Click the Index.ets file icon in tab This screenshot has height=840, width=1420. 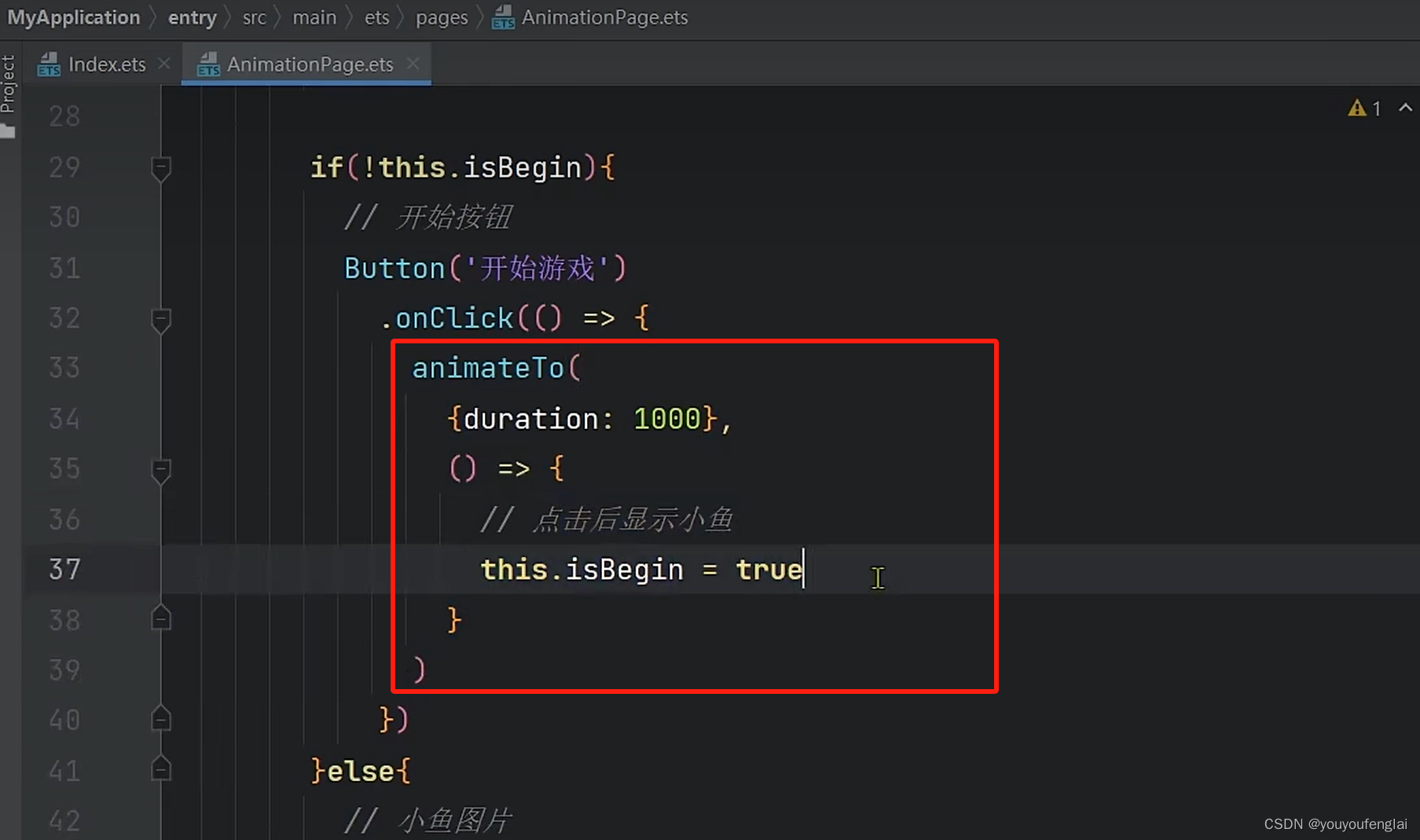pyautogui.click(x=49, y=64)
